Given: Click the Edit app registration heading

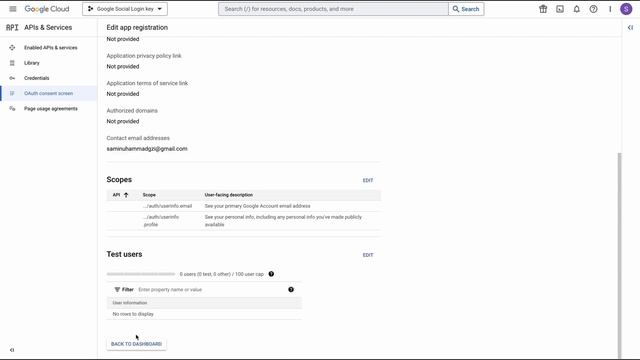Looking at the screenshot, I should point(137,27).
